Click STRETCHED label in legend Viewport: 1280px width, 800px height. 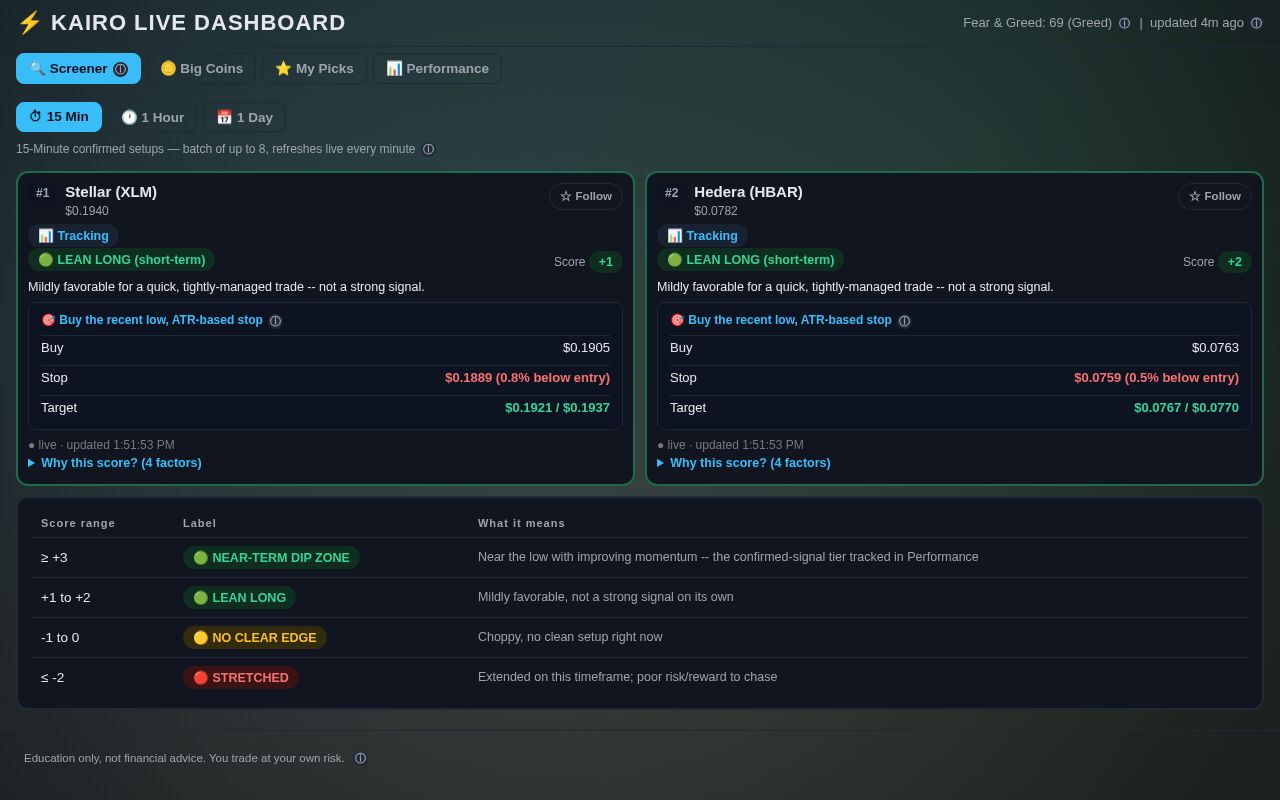(241, 678)
